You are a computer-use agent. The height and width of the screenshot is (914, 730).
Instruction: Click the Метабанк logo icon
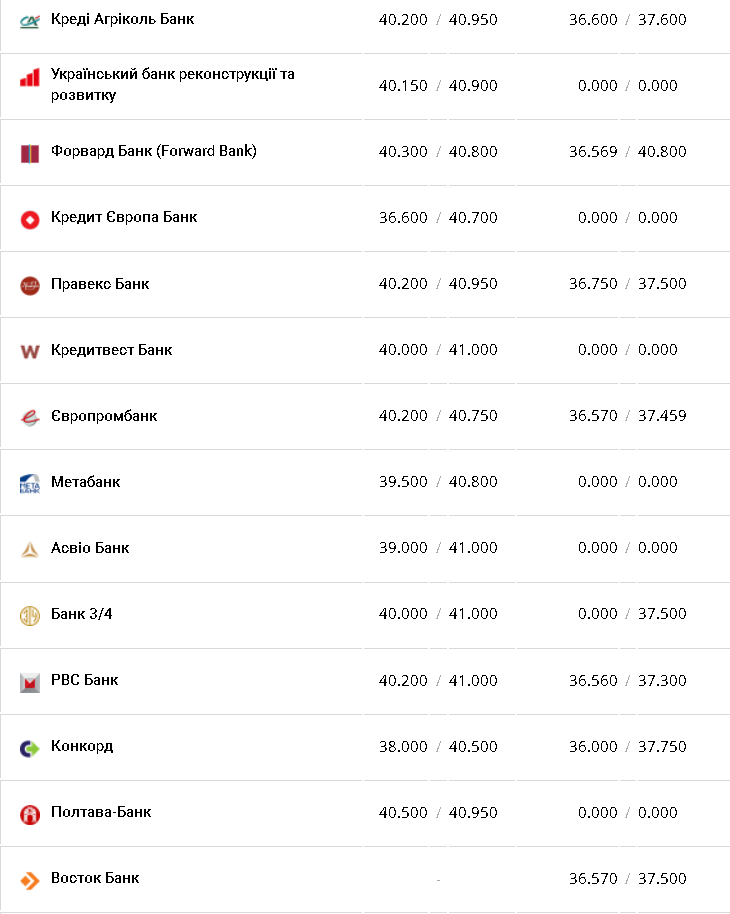coord(29,484)
